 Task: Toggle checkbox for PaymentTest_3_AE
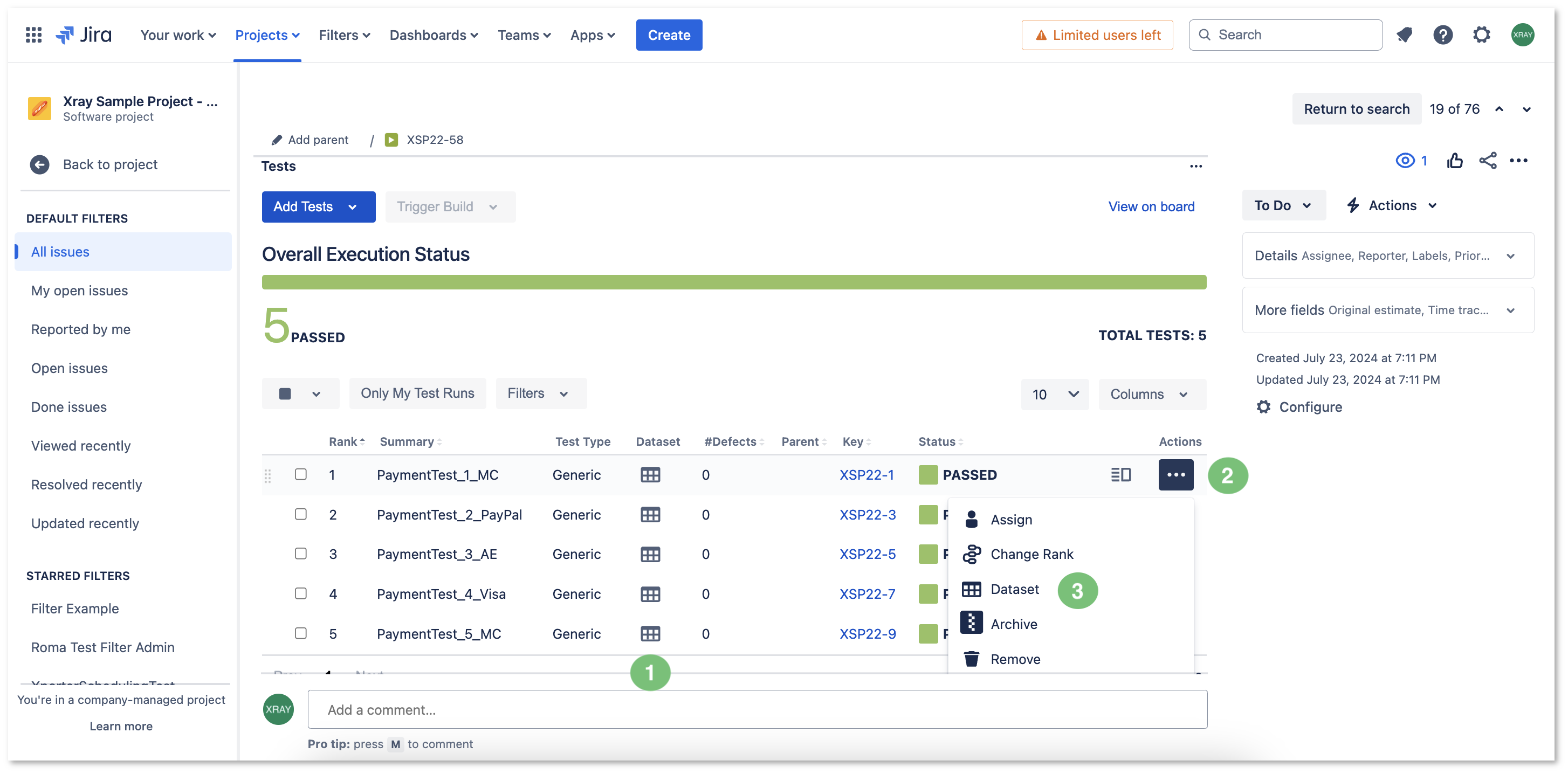pyautogui.click(x=301, y=554)
